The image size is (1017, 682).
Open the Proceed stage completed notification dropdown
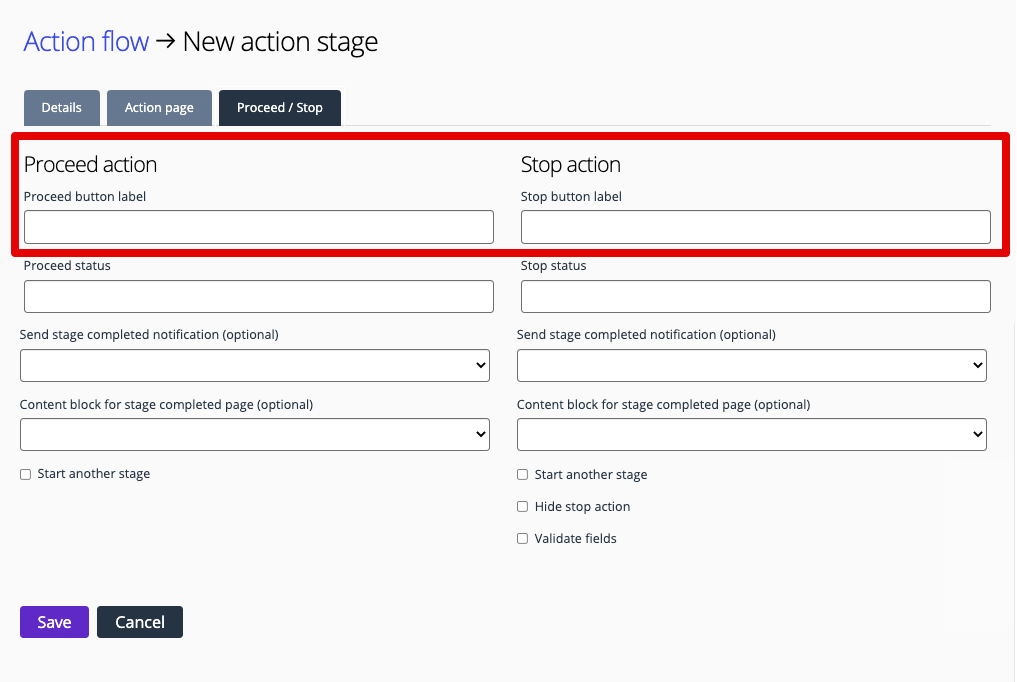[x=254, y=365]
